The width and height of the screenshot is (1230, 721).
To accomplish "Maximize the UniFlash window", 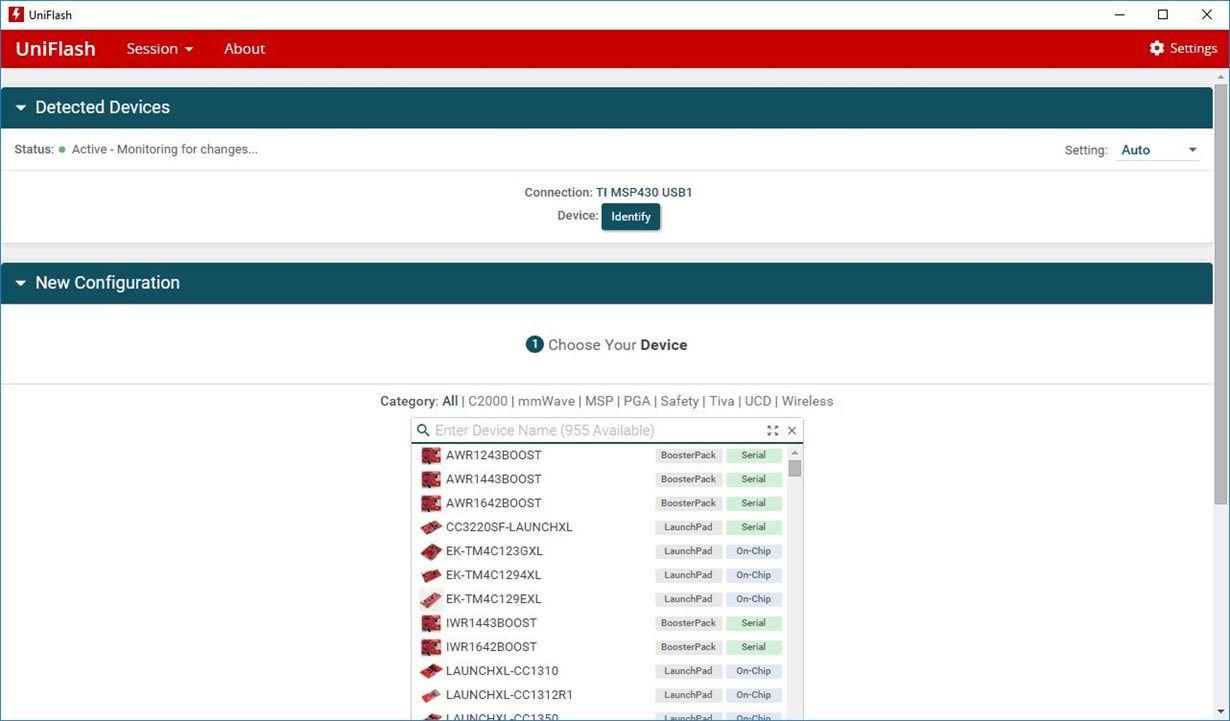I will 1162,15.
